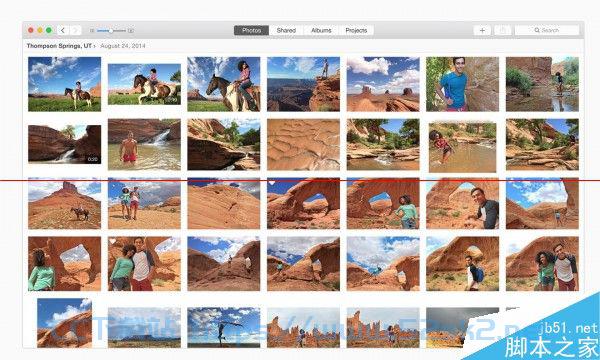Click the heart badge on the arch photo
Viewport: 600px width, 360px height.
272,183
